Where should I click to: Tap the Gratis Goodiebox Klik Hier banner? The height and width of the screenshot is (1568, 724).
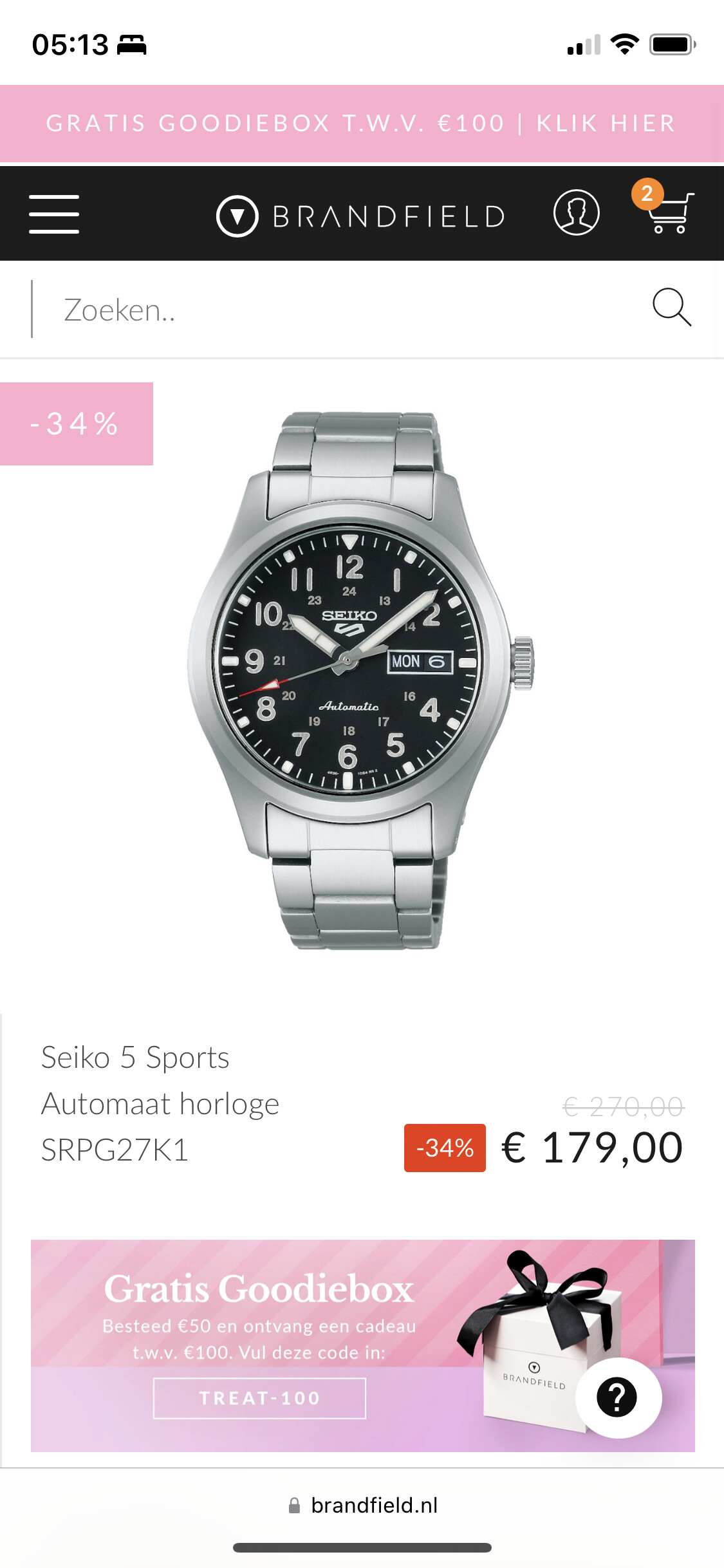tap(362, 124)
